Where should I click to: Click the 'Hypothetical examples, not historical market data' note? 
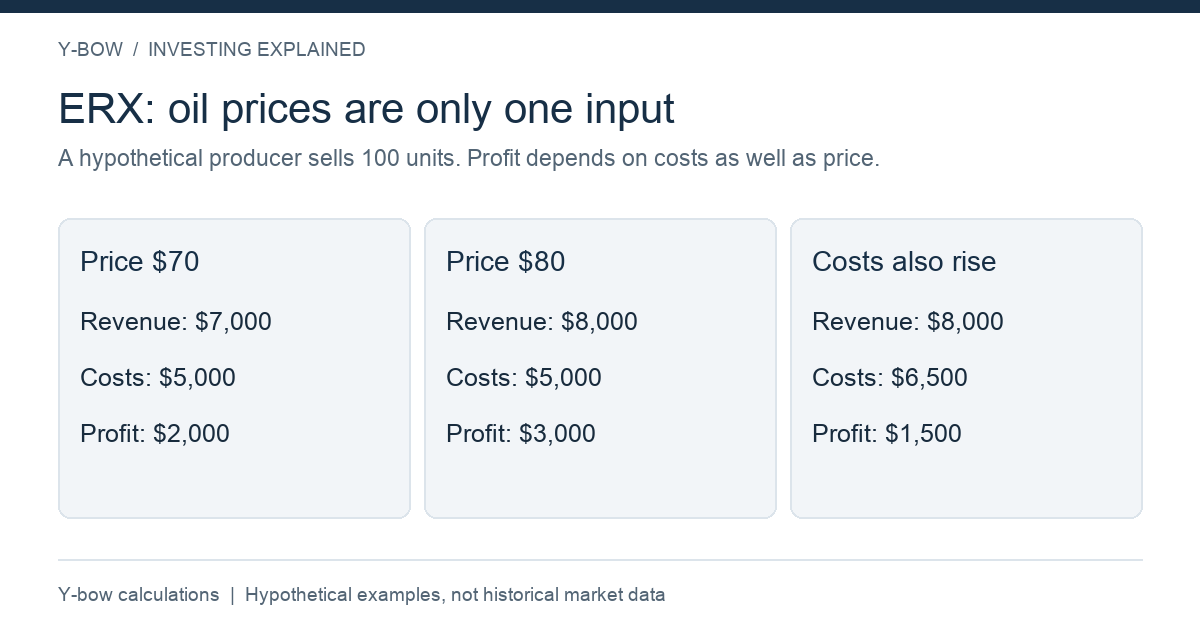click(455, 595)
